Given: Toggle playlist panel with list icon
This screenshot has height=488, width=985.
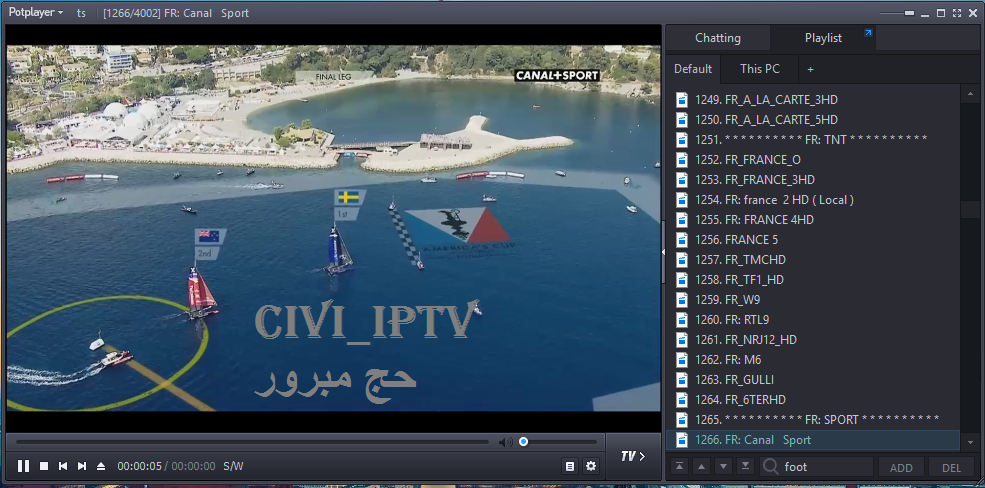Looking at the screenshot, I should (x=570, y=466).
